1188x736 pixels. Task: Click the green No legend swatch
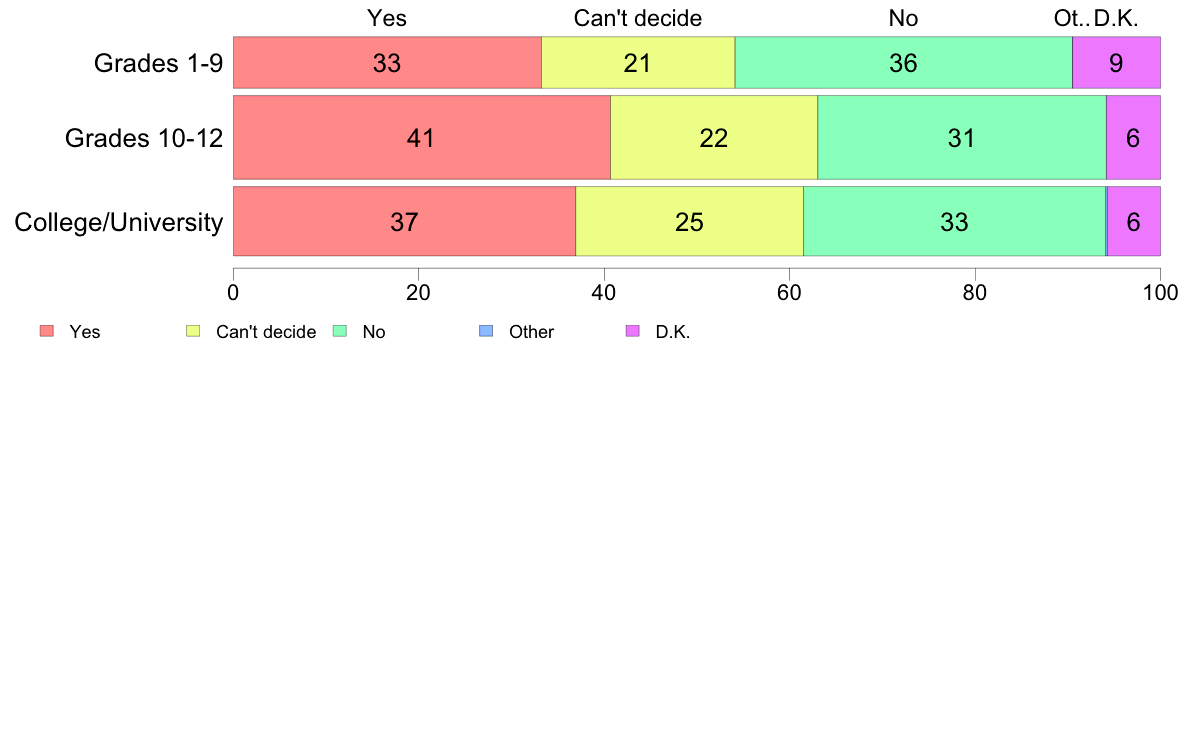(x=339, y=331)
